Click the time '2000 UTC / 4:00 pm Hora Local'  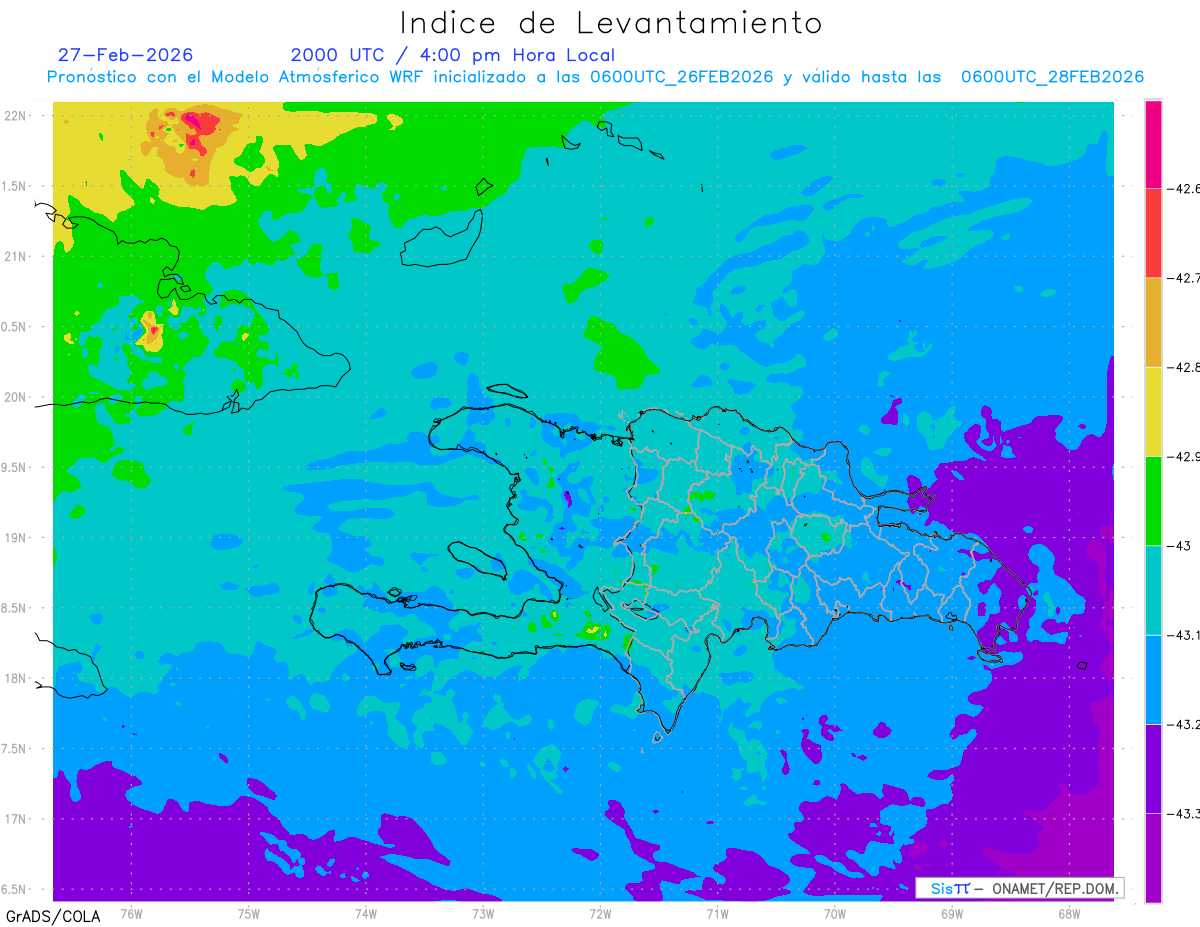pos(453,55)
